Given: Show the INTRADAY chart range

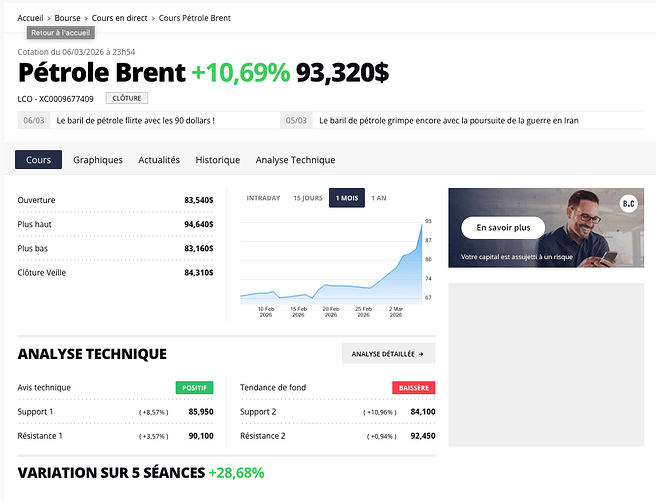Looking at the screenshot, I should click(x=263, y=198).
